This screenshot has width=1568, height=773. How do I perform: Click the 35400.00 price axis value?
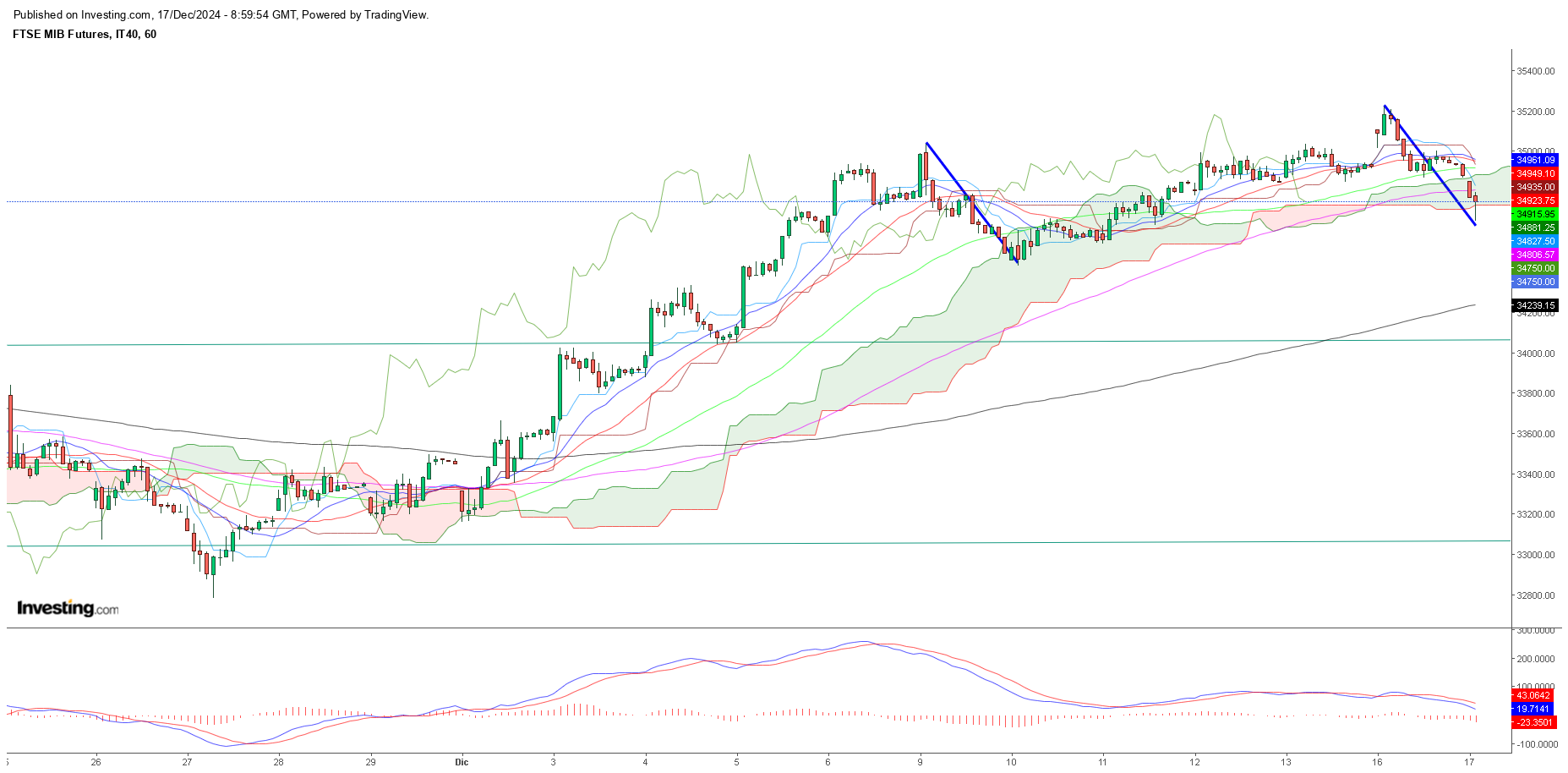[x=1536, y=71]
